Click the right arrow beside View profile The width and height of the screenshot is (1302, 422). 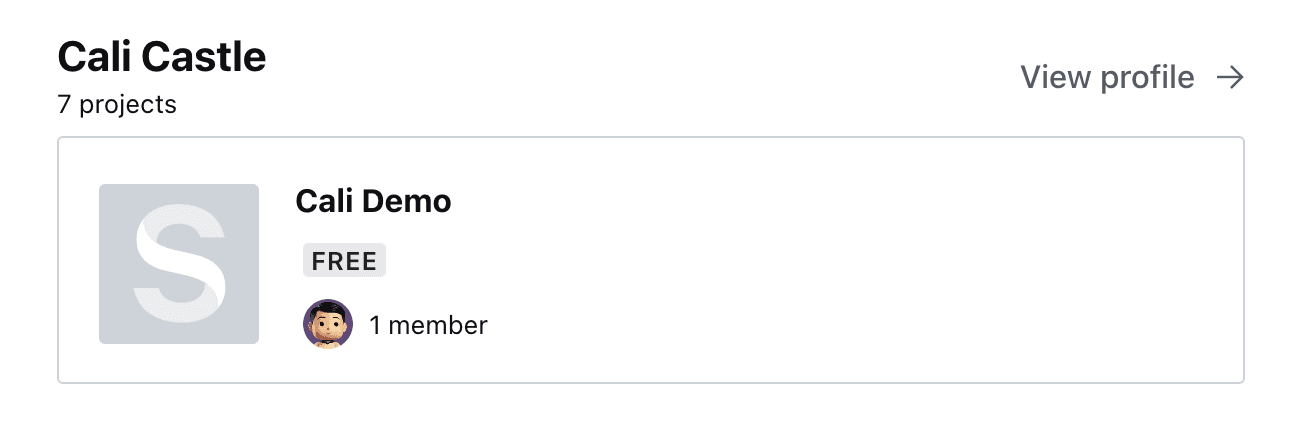1230,77
